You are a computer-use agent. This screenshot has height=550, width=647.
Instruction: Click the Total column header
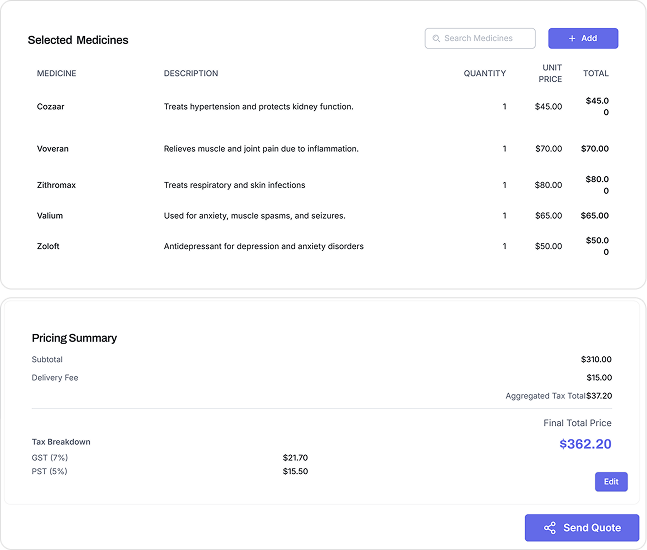point(596,74)
